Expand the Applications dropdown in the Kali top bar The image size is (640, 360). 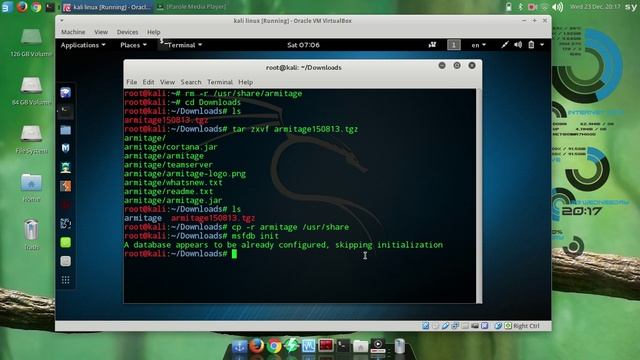tap(83, 45)
